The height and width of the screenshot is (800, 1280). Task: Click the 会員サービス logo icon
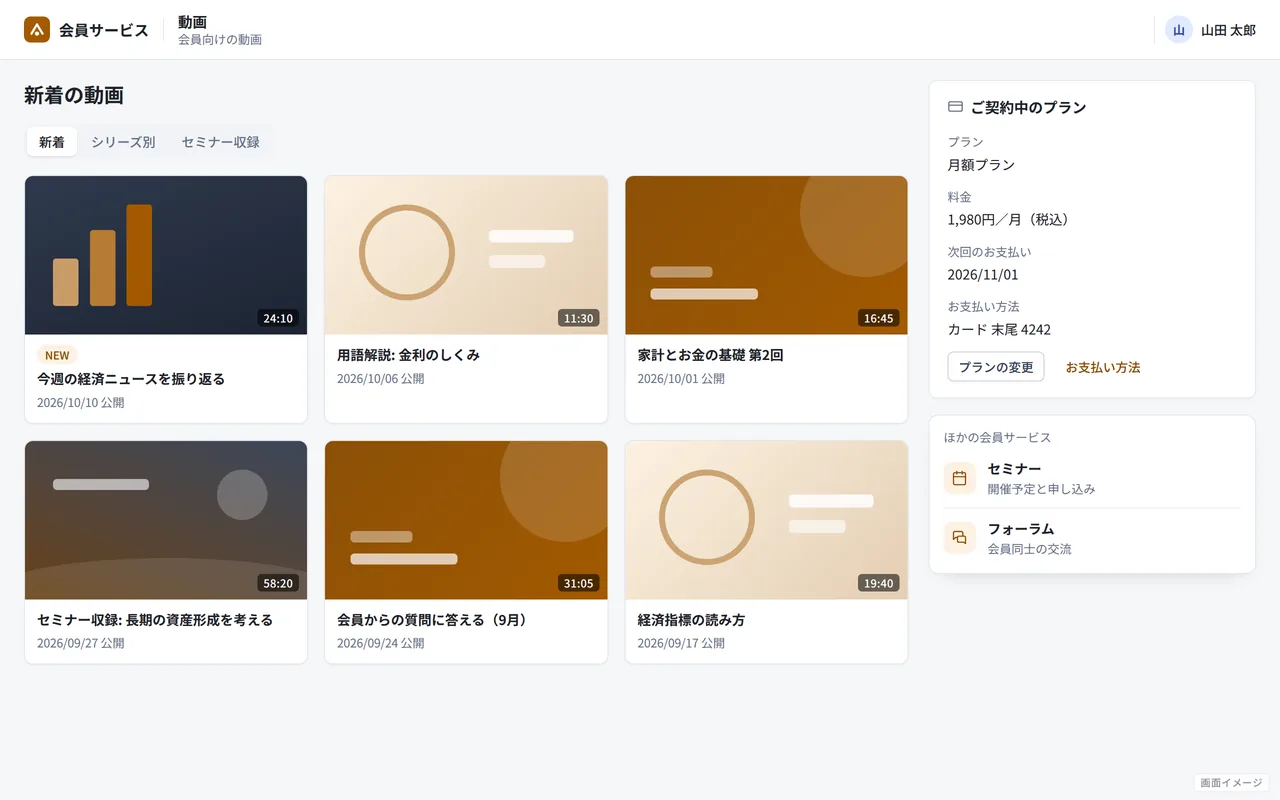[x=37, y=30]
